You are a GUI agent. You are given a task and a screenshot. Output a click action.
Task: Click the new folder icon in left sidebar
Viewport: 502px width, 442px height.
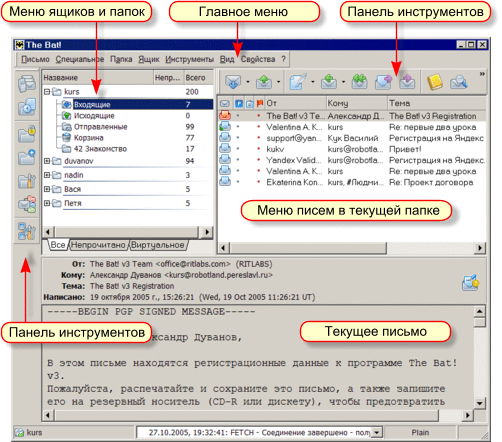27,157
